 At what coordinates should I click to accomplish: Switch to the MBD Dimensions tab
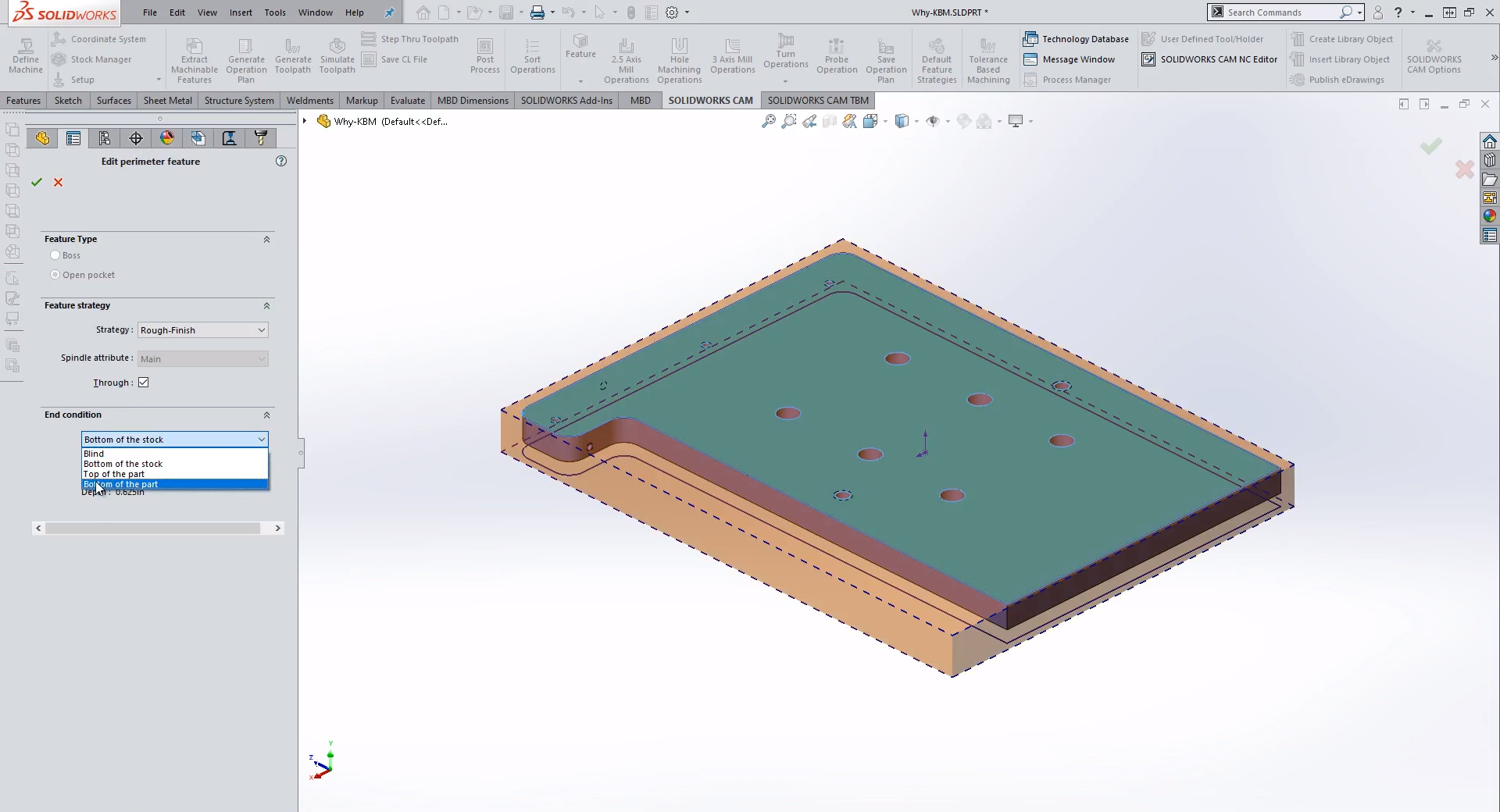pyautogui.click(x=473, y=100)
